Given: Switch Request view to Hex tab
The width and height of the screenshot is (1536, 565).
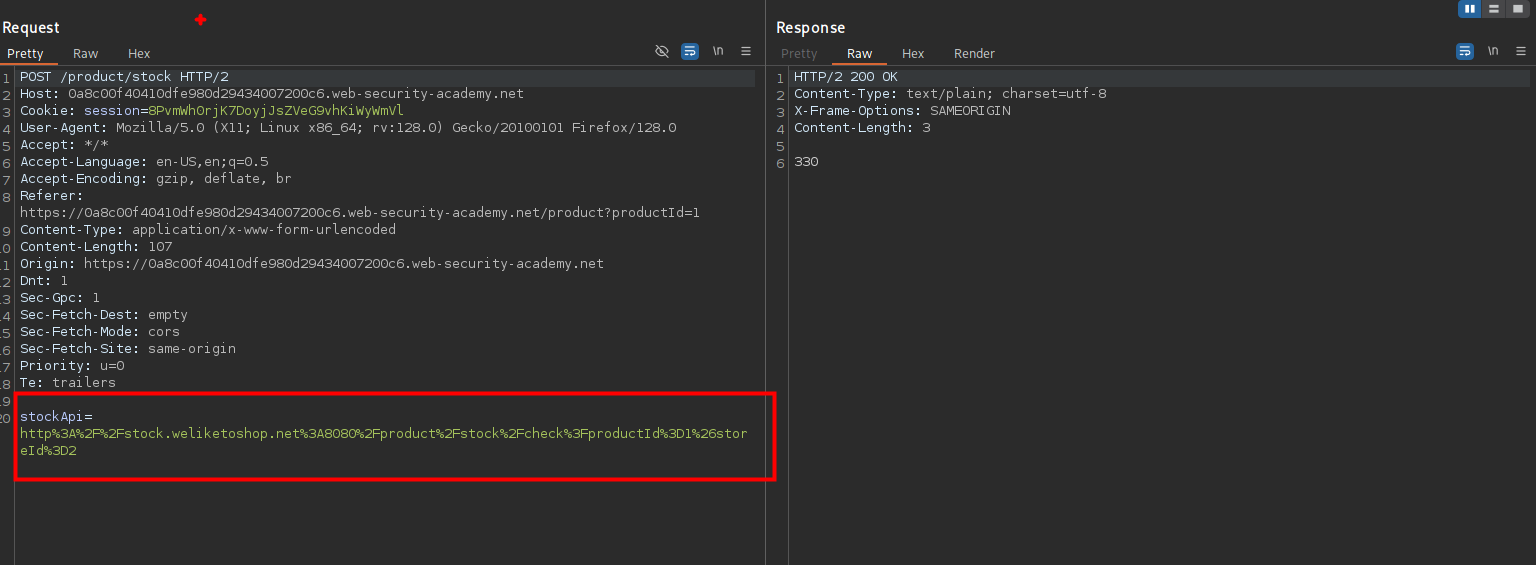Looking at the screenshot, I should coord(139,54).
